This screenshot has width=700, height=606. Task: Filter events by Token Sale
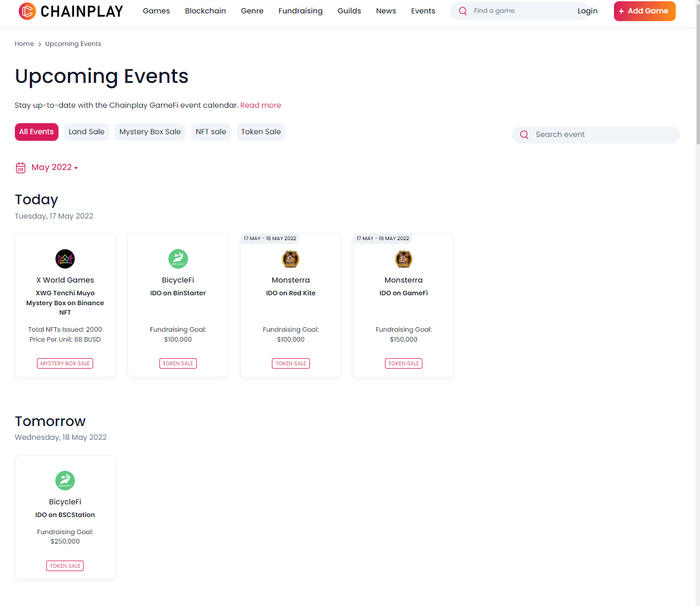click(x=261, y=132)
